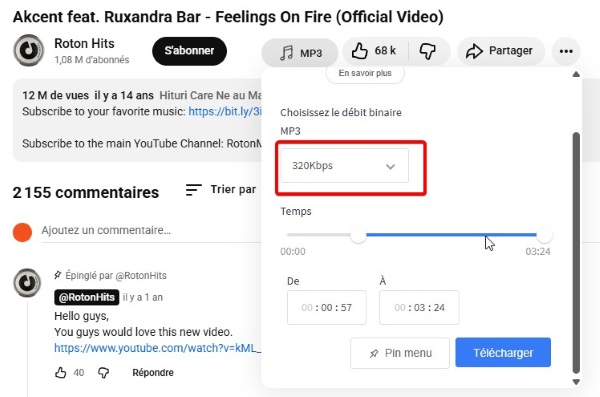The width and height of the screenshot is (600, 397).
Task: Click the '2 155 commentaires' heading
Action: (86, 192)
